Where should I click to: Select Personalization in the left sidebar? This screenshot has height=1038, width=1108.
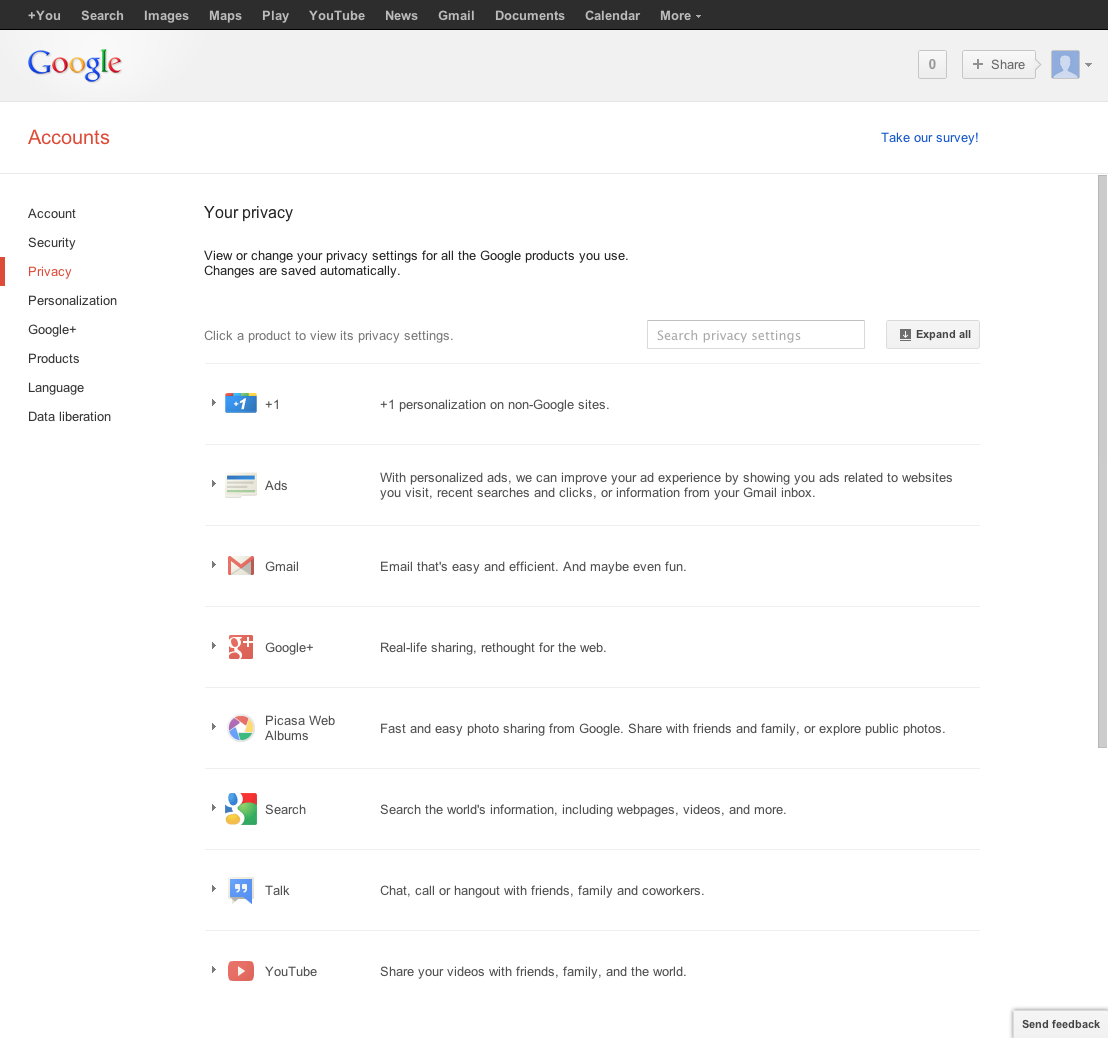tap(72, 300)
